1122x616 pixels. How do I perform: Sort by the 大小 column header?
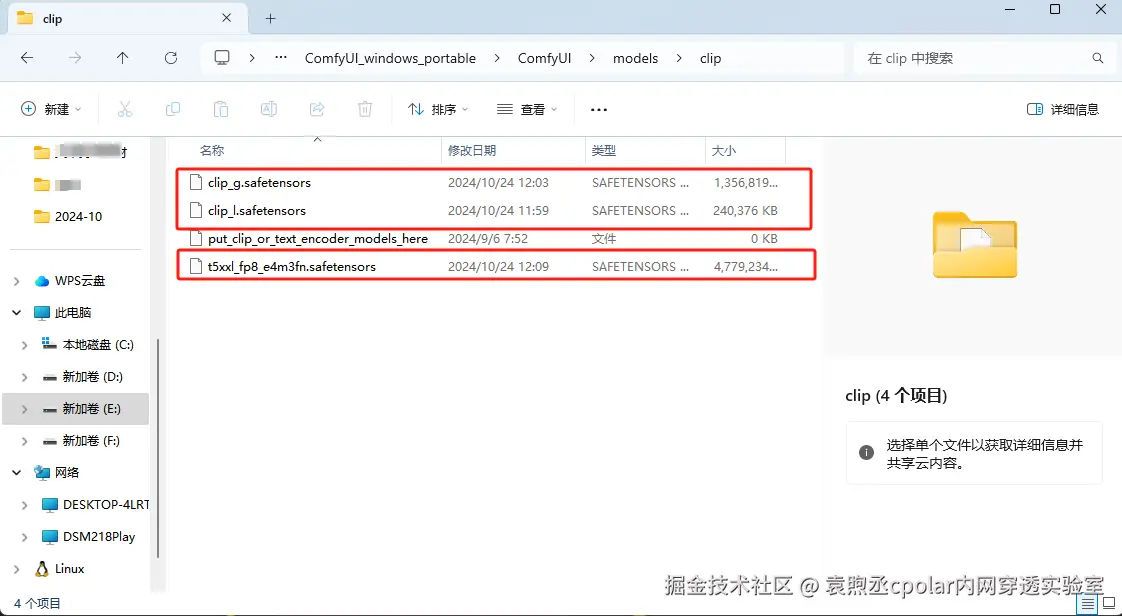(x=723, y=150)
